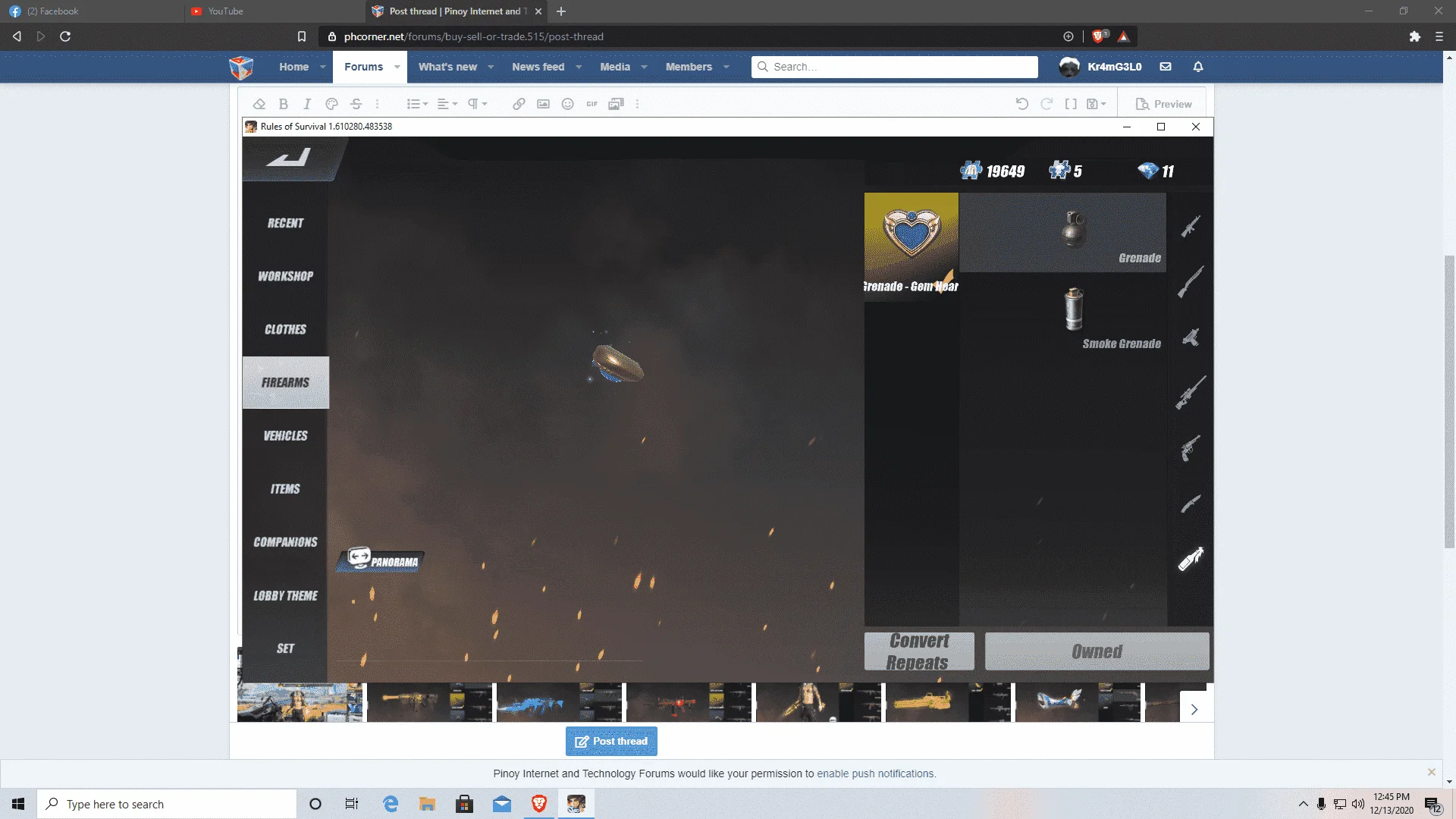Image resolution: width=1456 pixels, height=819 pixels.
Task: Open the browser extensions puzzle icon
Action: [1415, 36]
